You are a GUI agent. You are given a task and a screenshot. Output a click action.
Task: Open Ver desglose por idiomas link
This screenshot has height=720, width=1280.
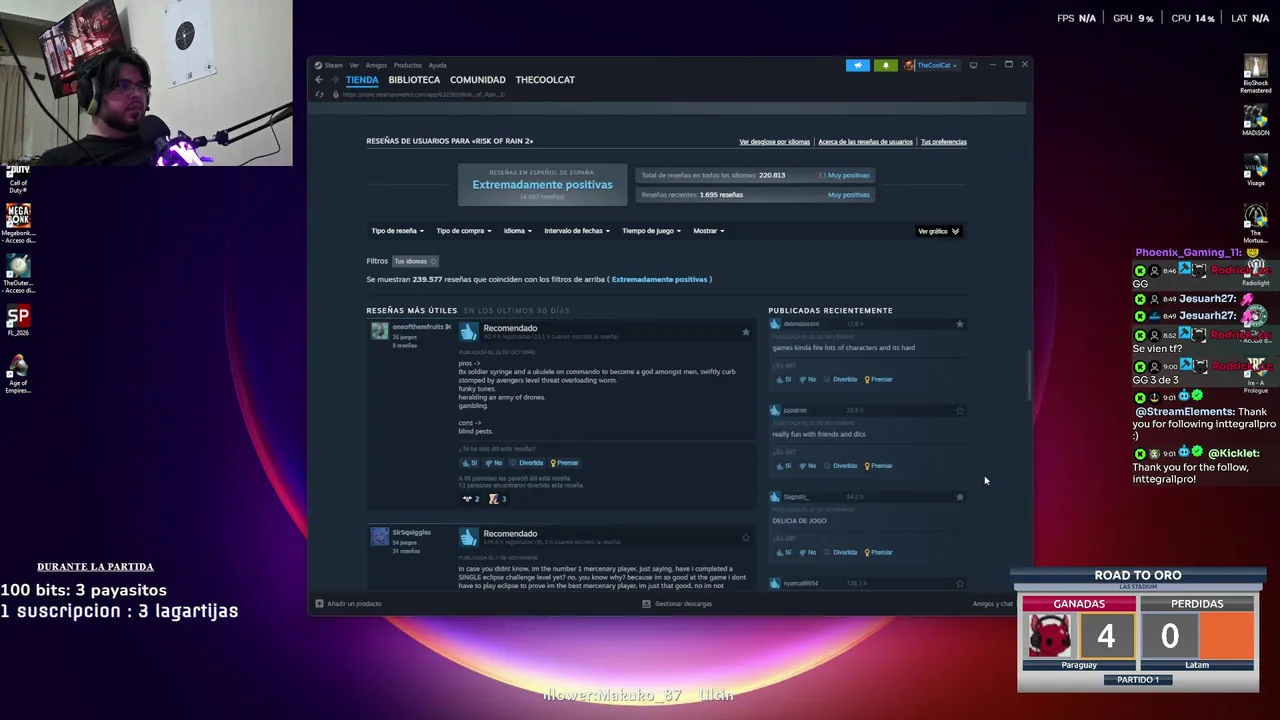pos(774,142)
